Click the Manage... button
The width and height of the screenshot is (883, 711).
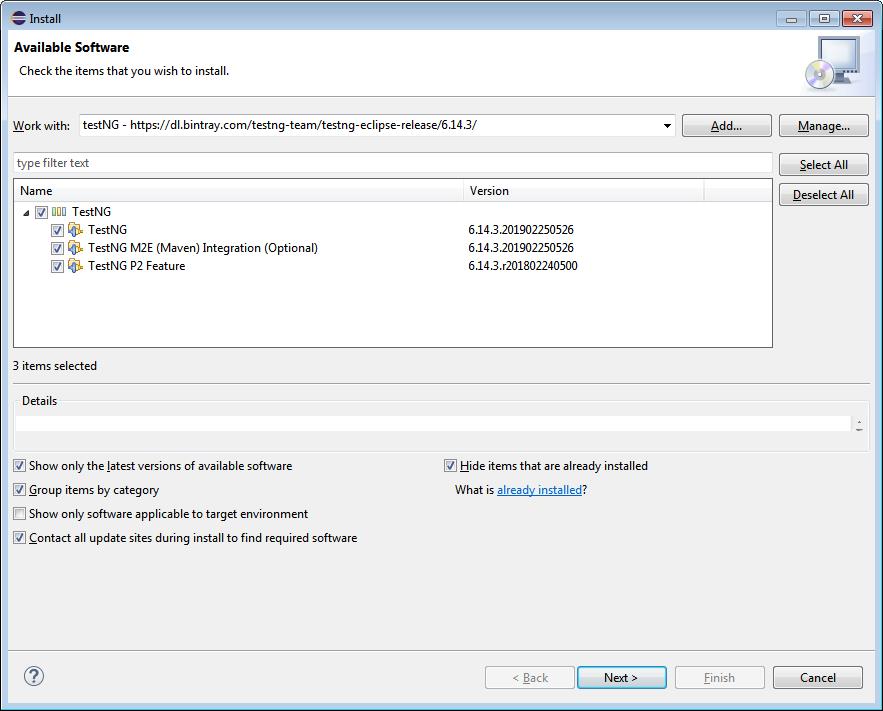tap(824, 126)
